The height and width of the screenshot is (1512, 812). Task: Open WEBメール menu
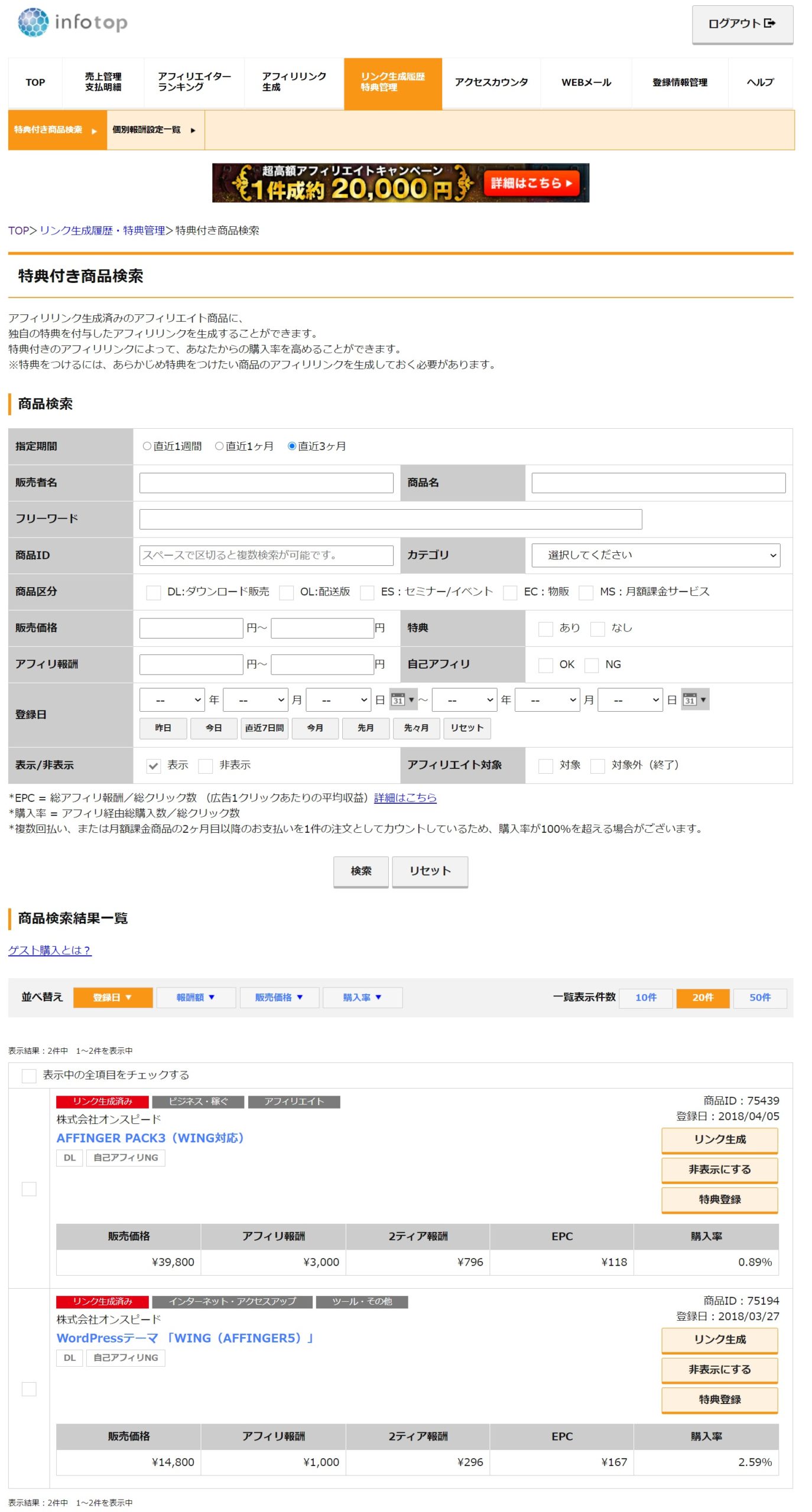(x=586, y=83)
